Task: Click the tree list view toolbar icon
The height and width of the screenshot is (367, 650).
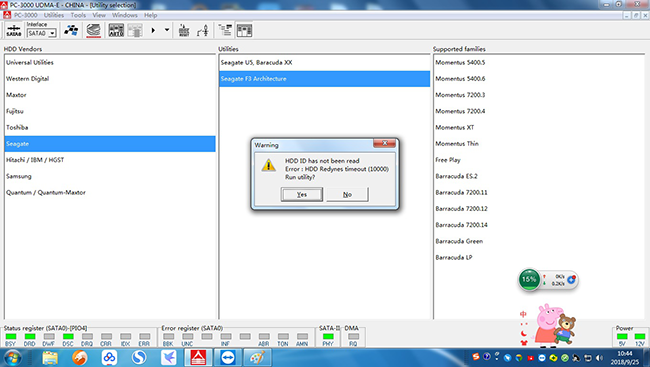Action: click(225, 30)
